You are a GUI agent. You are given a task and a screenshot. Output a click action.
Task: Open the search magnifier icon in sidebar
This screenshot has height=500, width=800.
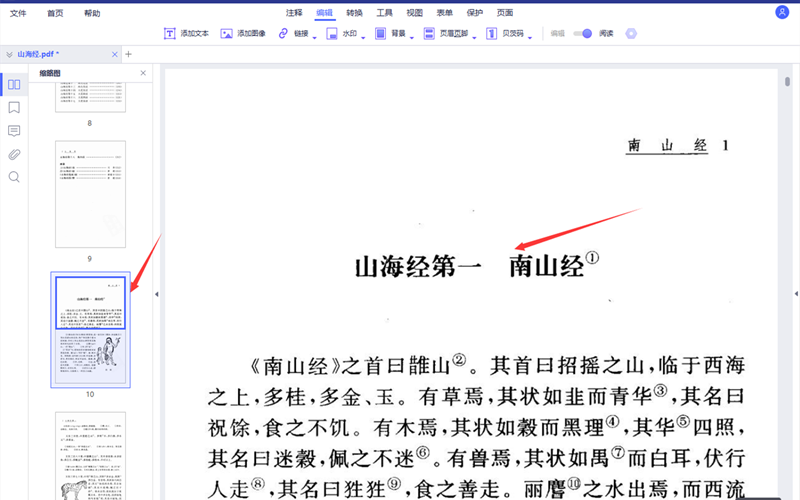tap(14, 177)
